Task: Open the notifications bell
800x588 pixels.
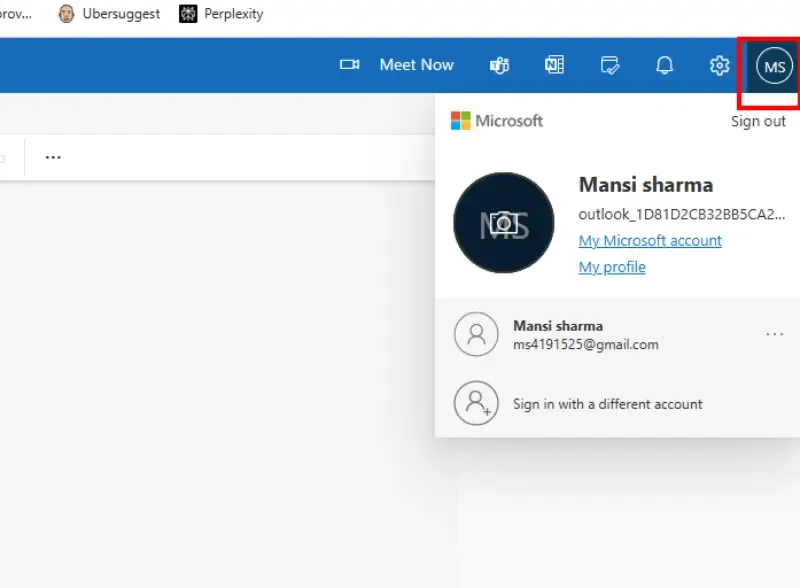Action: 664,64
